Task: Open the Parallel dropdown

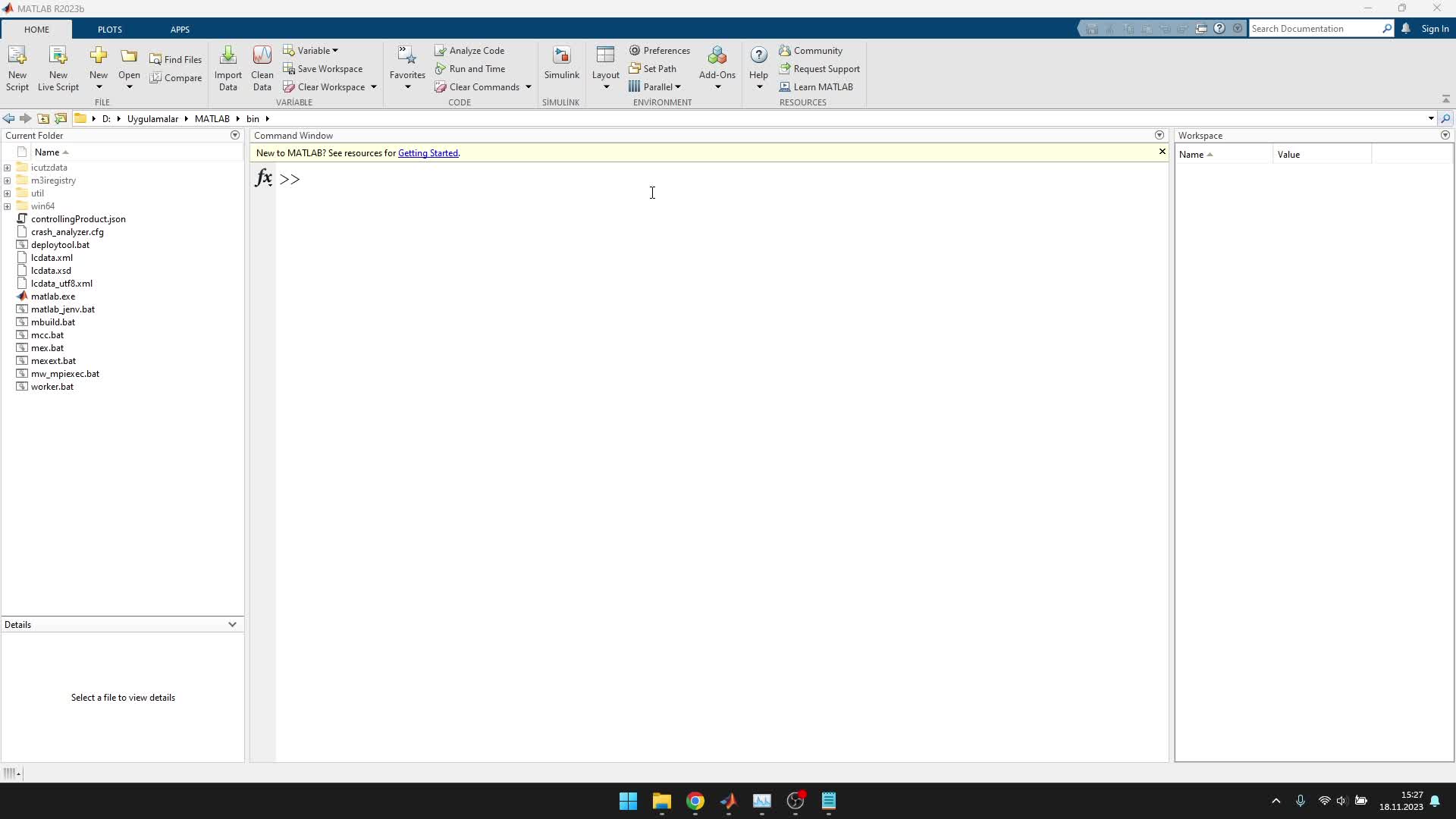Action: click(654, 86)
